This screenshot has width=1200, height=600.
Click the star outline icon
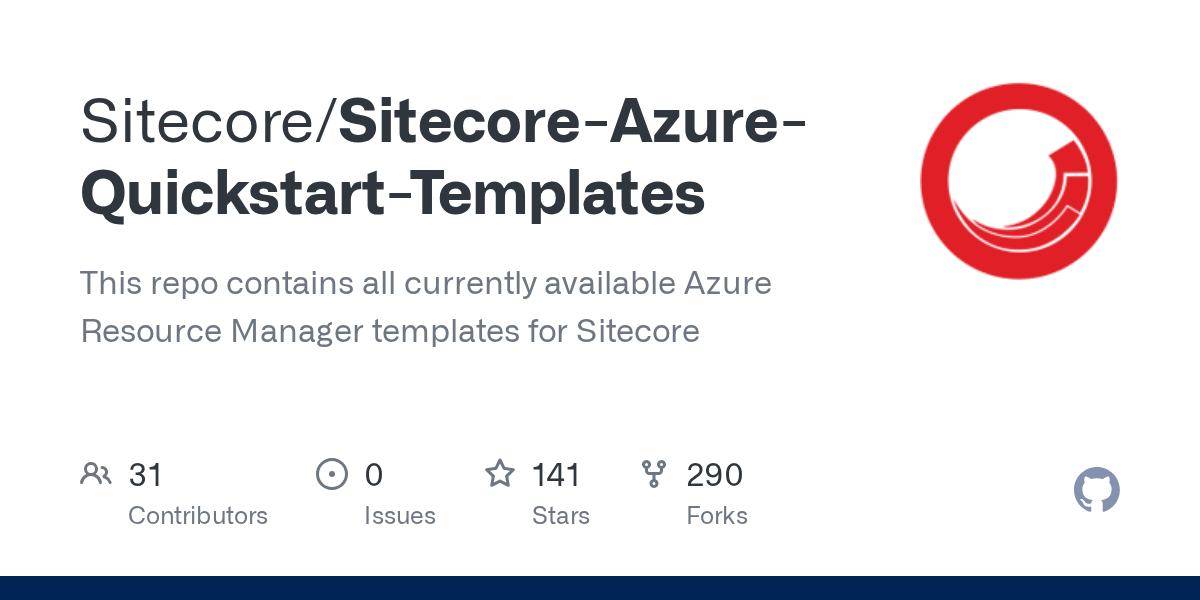pyautogui.click(x=500, y=474)
